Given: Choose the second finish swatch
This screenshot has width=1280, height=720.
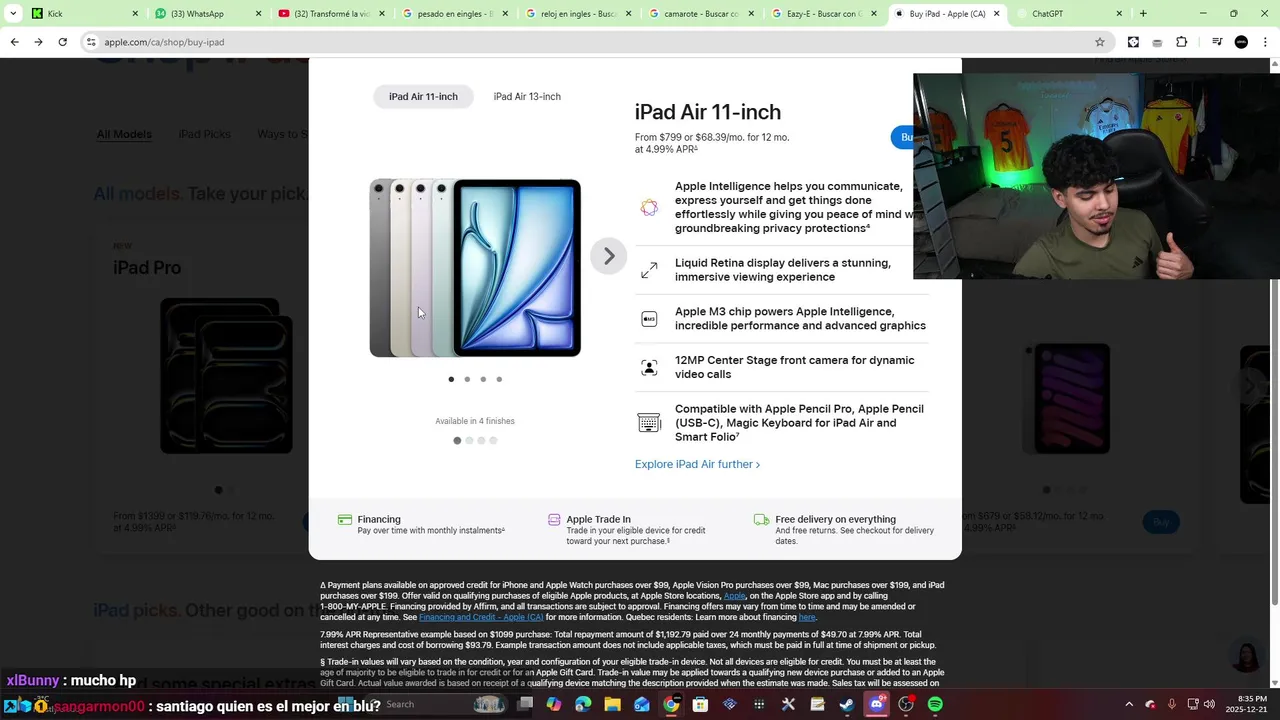Looking at the screenshot, I should [469, 440].
